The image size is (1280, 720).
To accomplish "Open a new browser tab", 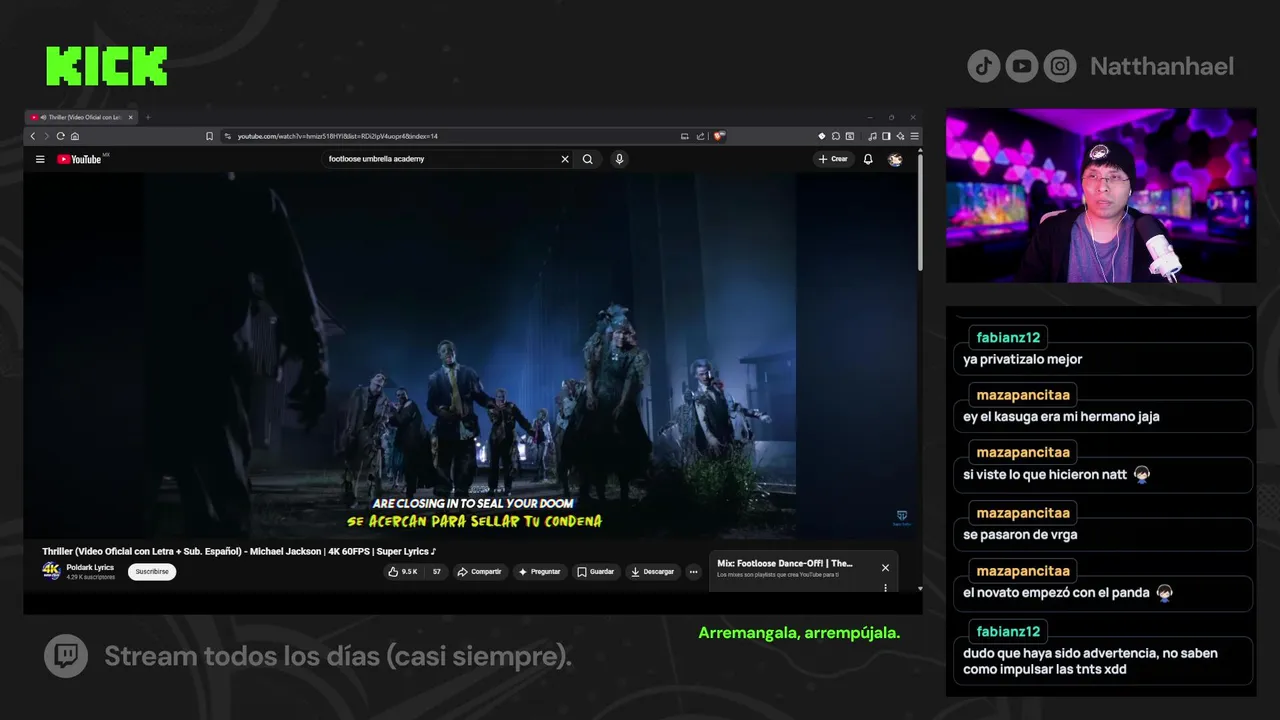I will click(148, 117).
